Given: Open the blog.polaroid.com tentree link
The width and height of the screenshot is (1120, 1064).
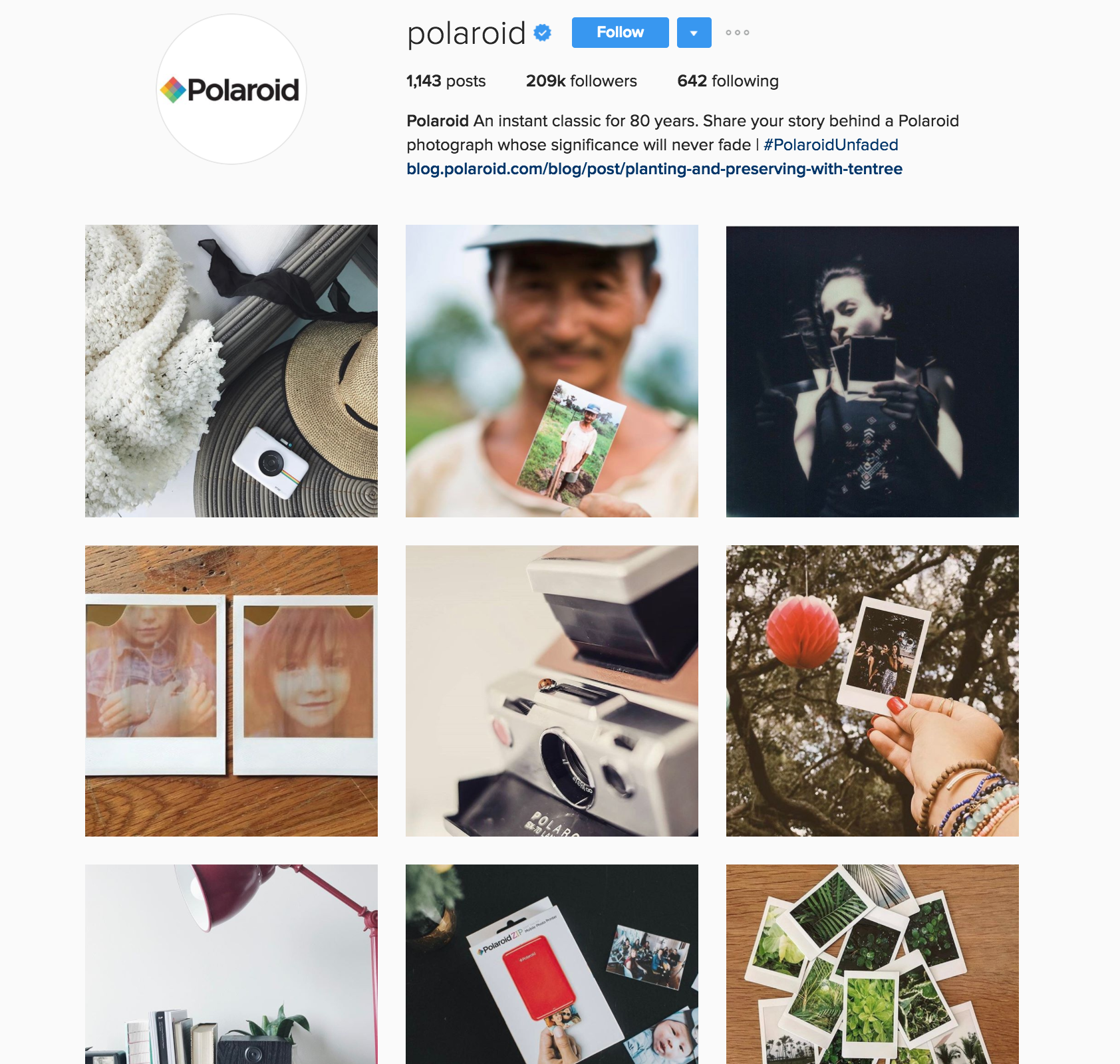Looking at the screenshot, I should 654,169.
